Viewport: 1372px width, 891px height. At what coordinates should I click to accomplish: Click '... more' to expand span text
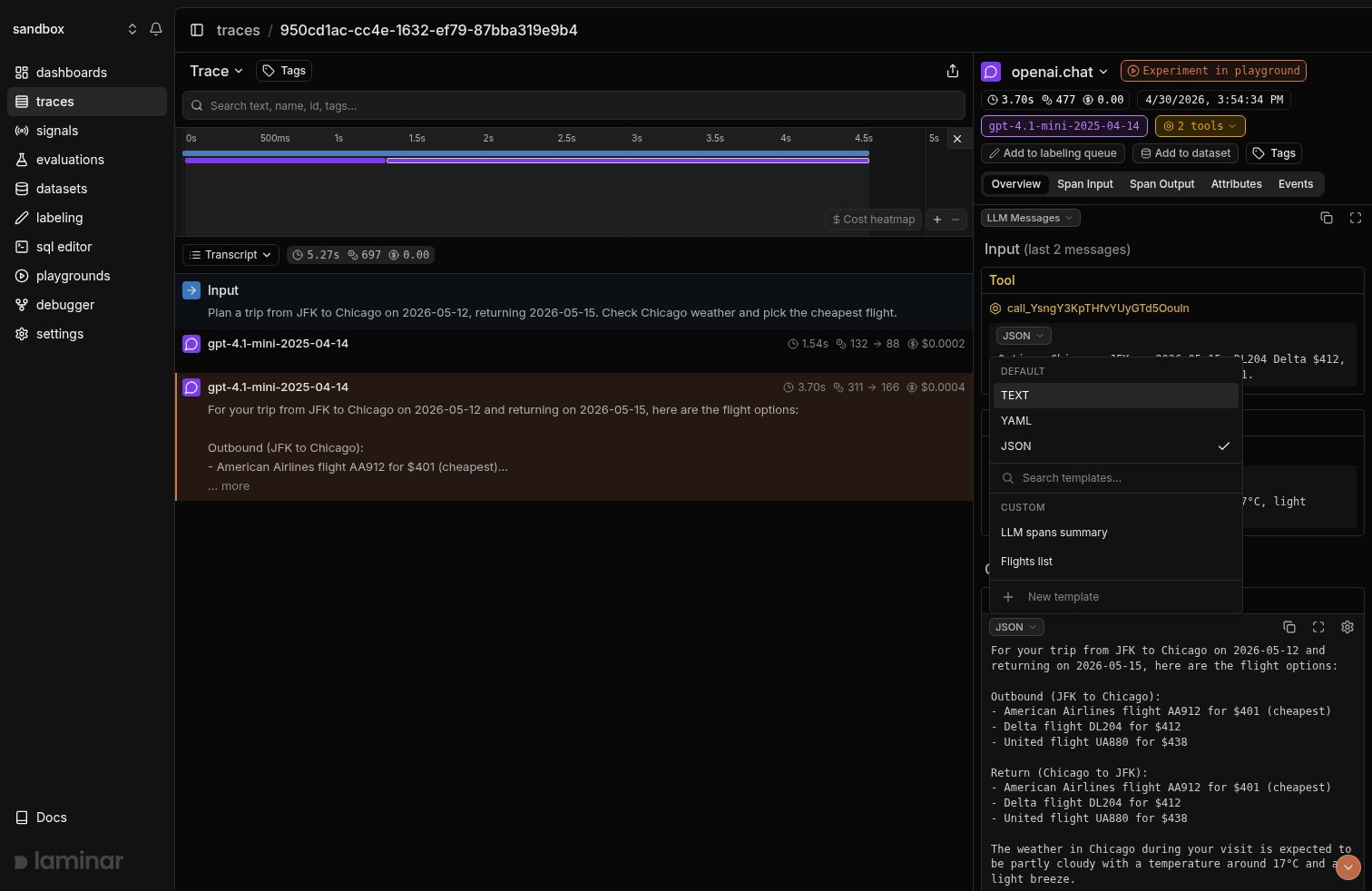(229, 486)
